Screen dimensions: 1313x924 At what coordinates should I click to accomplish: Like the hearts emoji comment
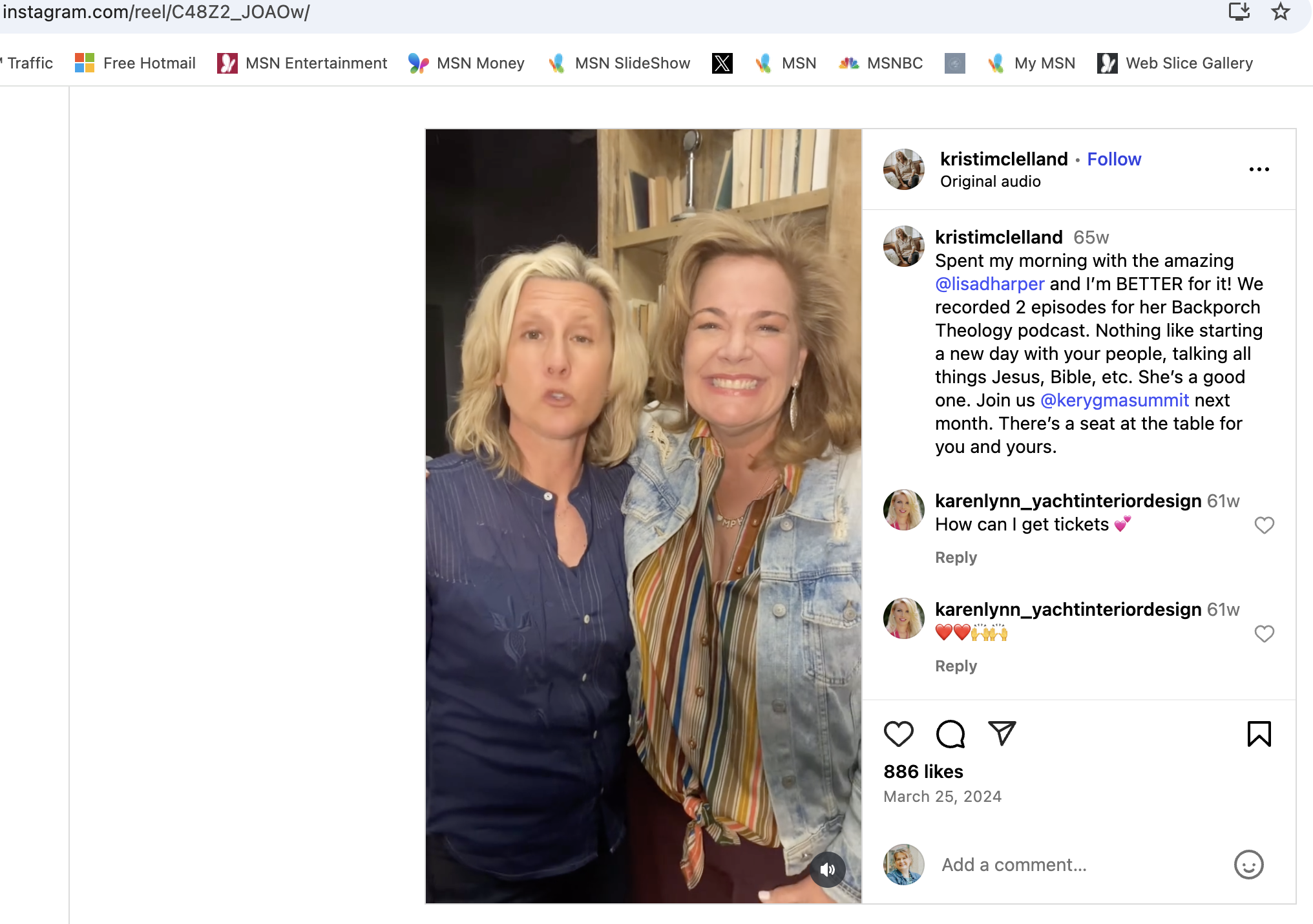click(1264, 634)
